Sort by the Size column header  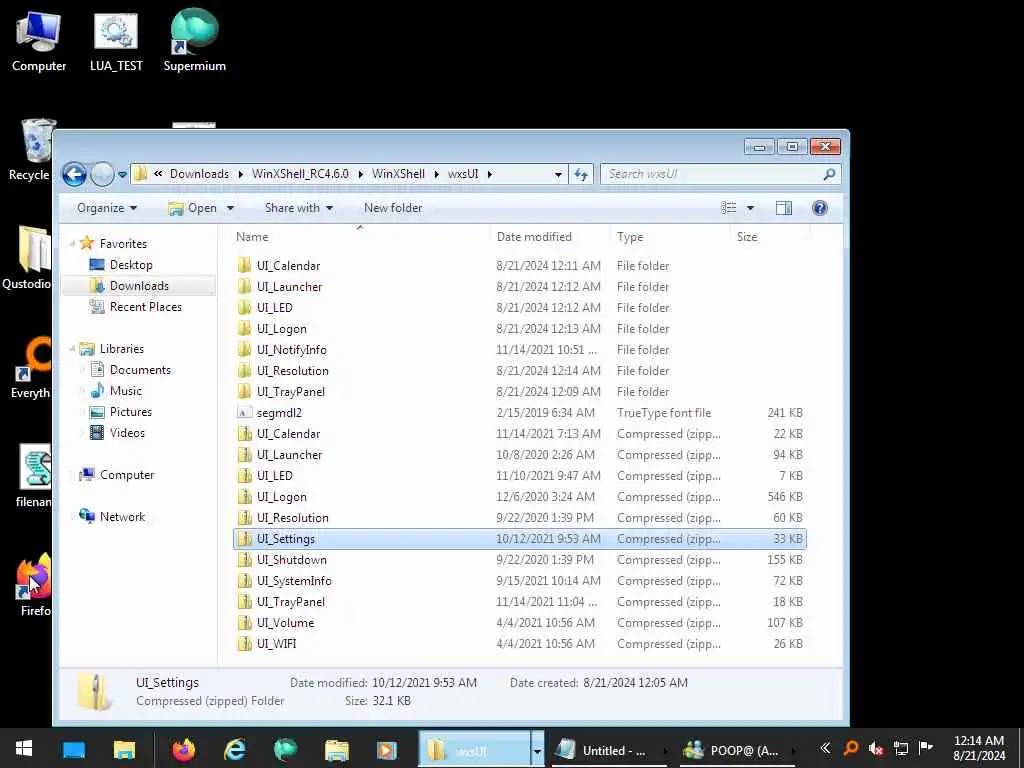point(769,236)
